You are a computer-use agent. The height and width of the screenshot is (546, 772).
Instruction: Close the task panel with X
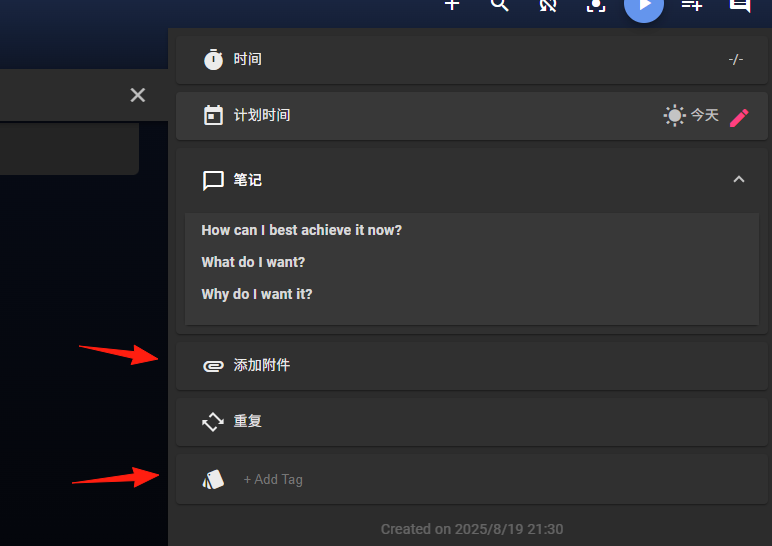(x=138, y=95)
